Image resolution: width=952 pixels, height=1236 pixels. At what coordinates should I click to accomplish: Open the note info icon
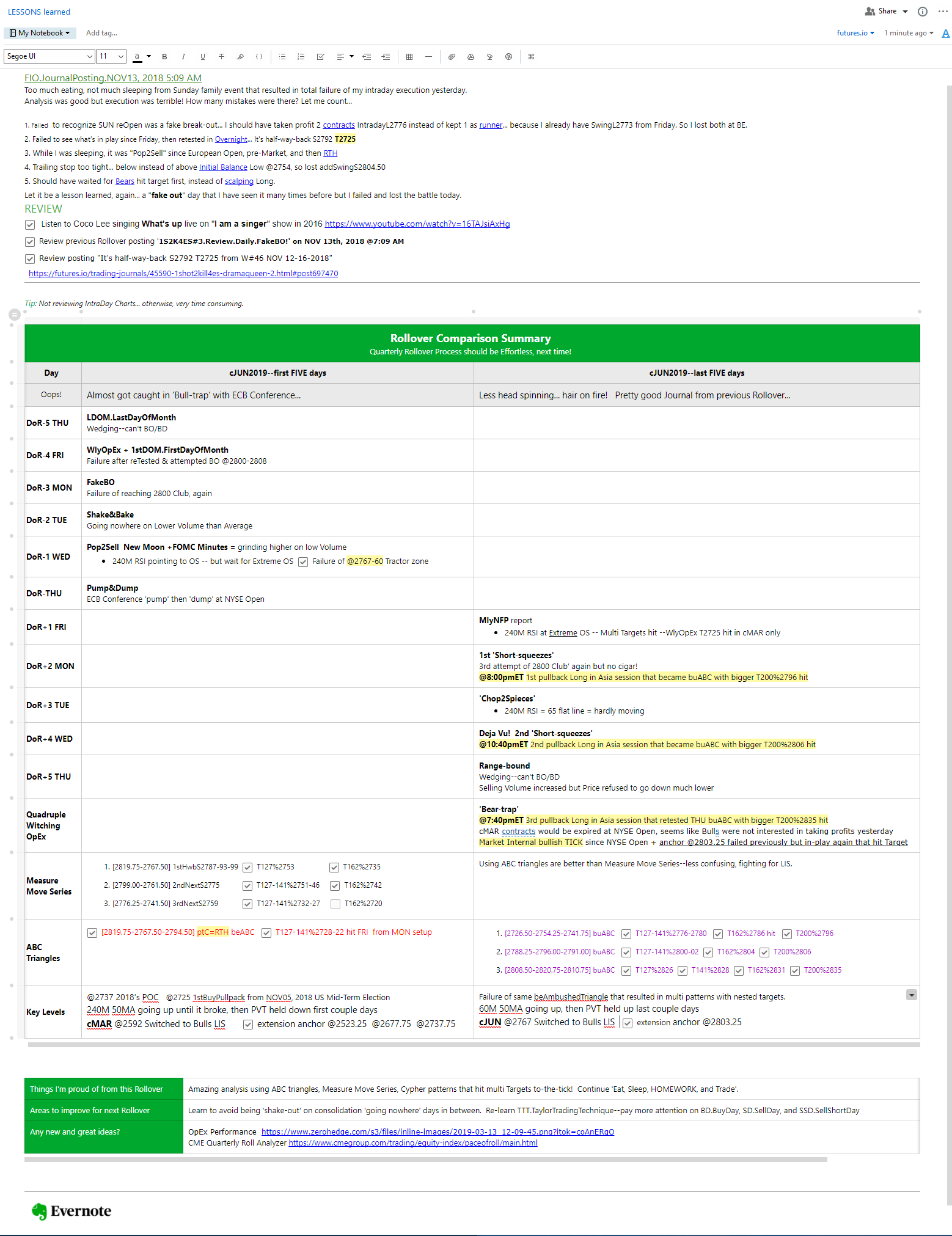pos(923,12)
